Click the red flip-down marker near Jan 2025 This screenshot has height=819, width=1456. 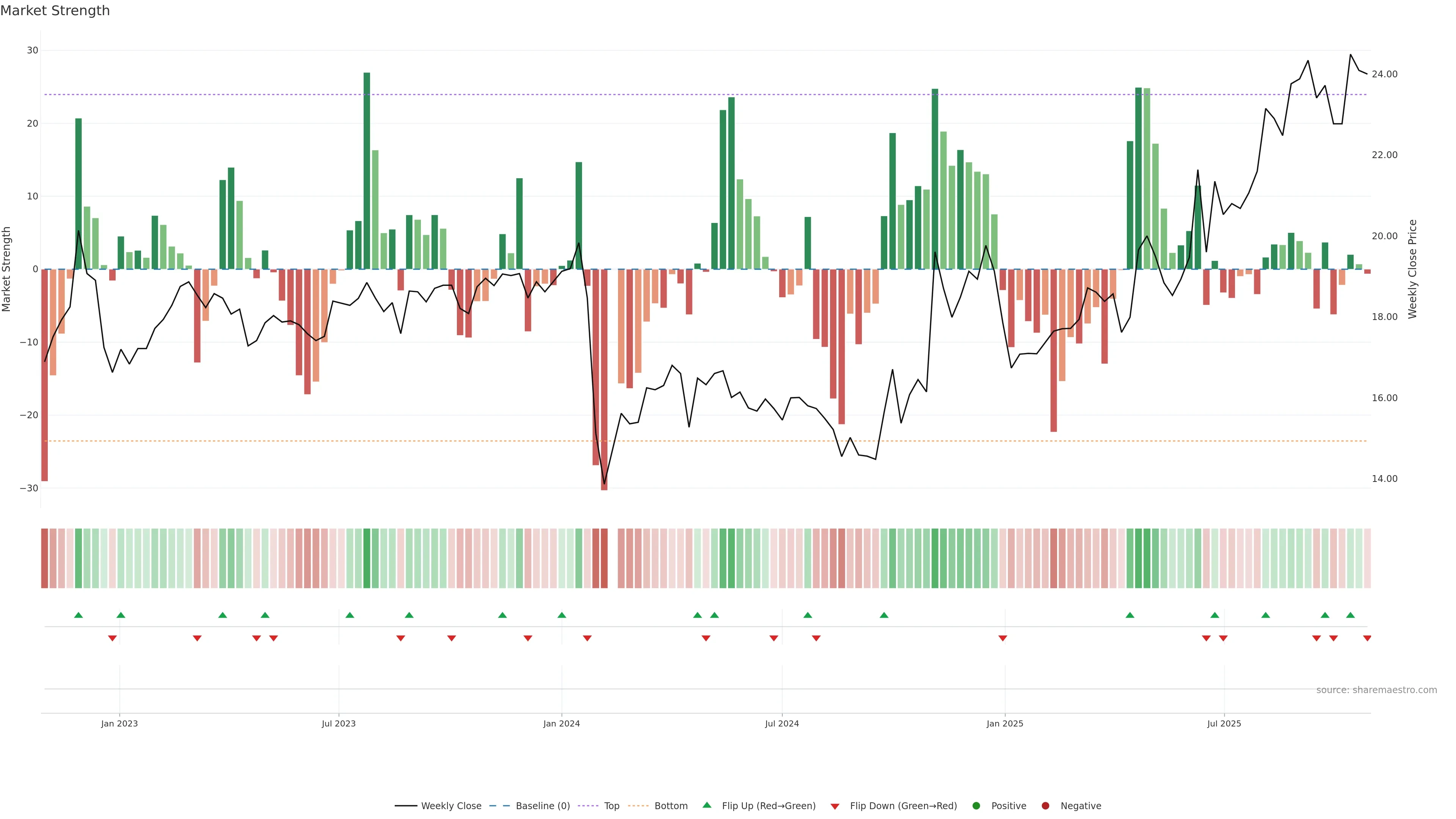pos(1003,638)
